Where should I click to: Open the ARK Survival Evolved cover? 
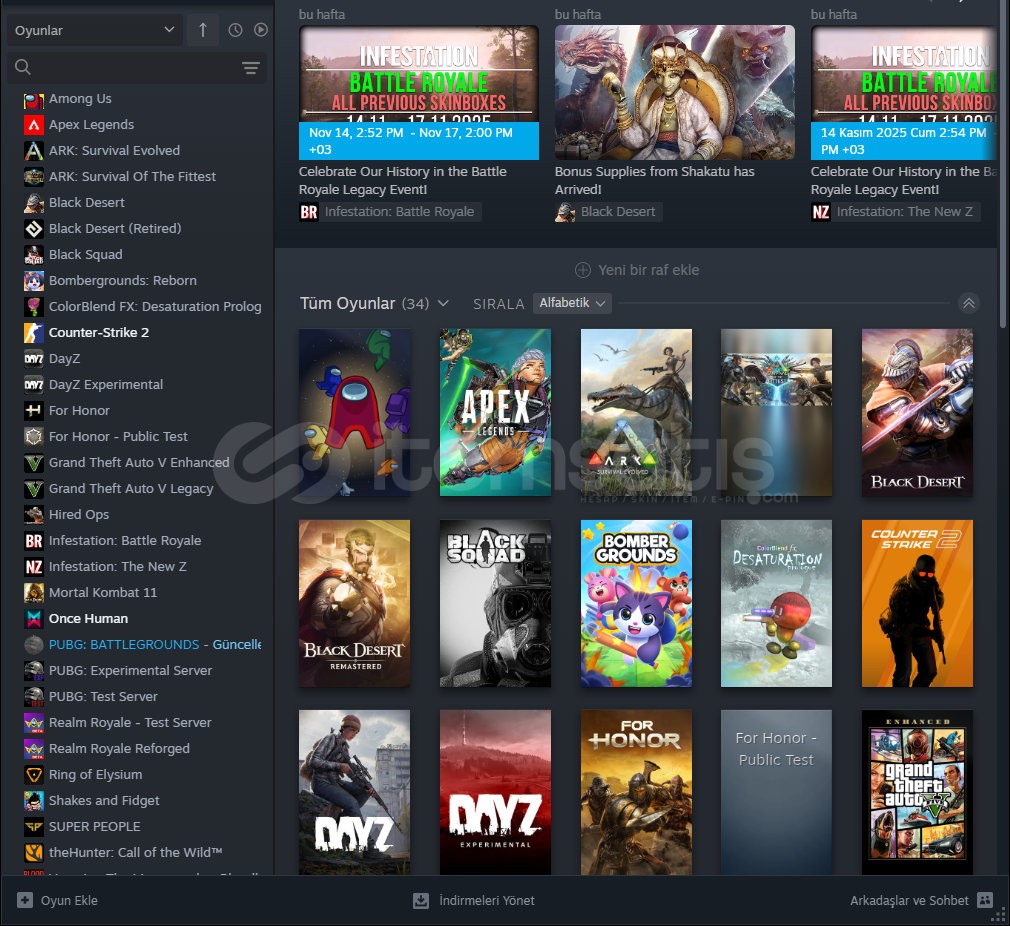[x=636, y=413]
